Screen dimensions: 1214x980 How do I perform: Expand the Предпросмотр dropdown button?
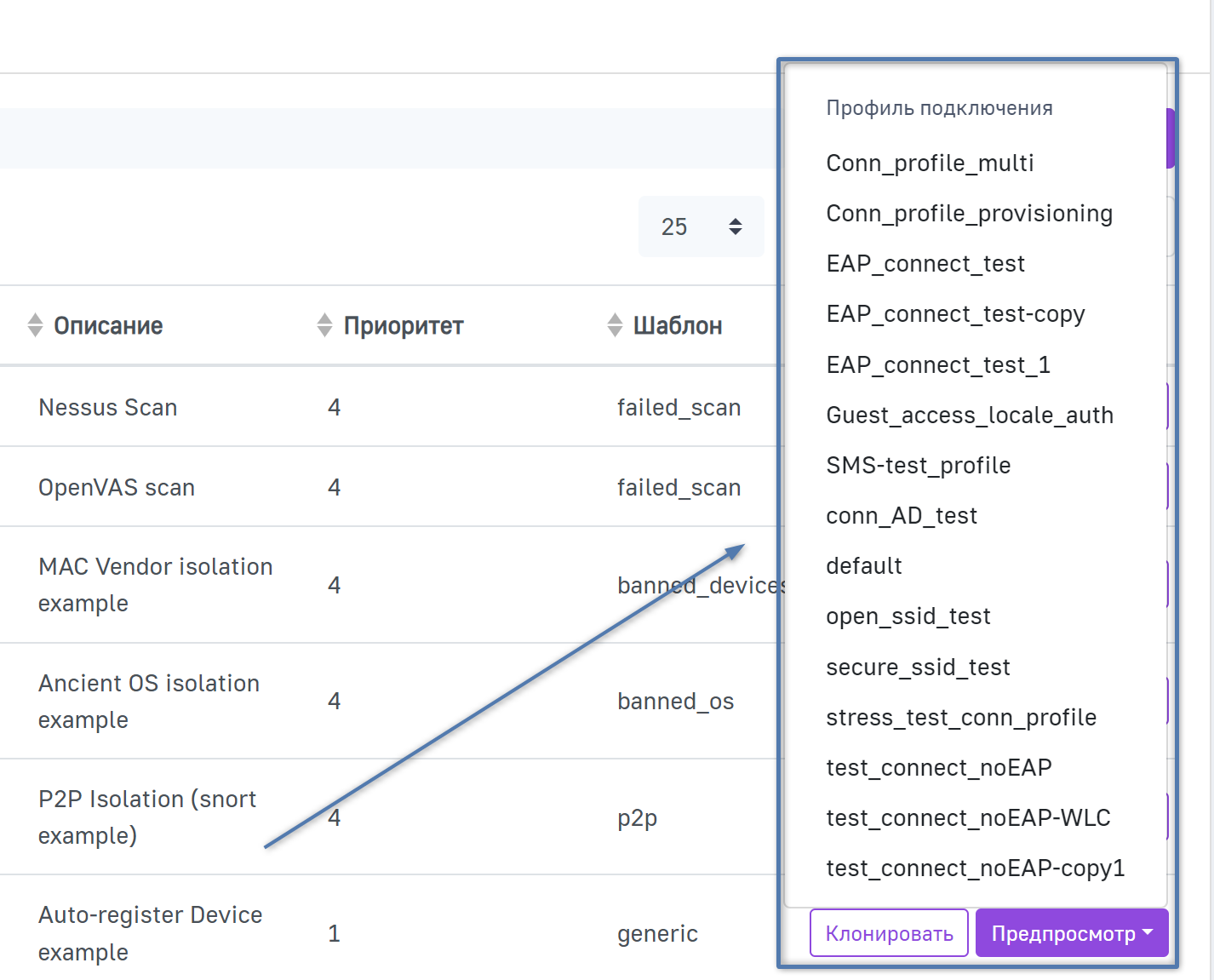pyautogui.click(x=1071, y=933)
